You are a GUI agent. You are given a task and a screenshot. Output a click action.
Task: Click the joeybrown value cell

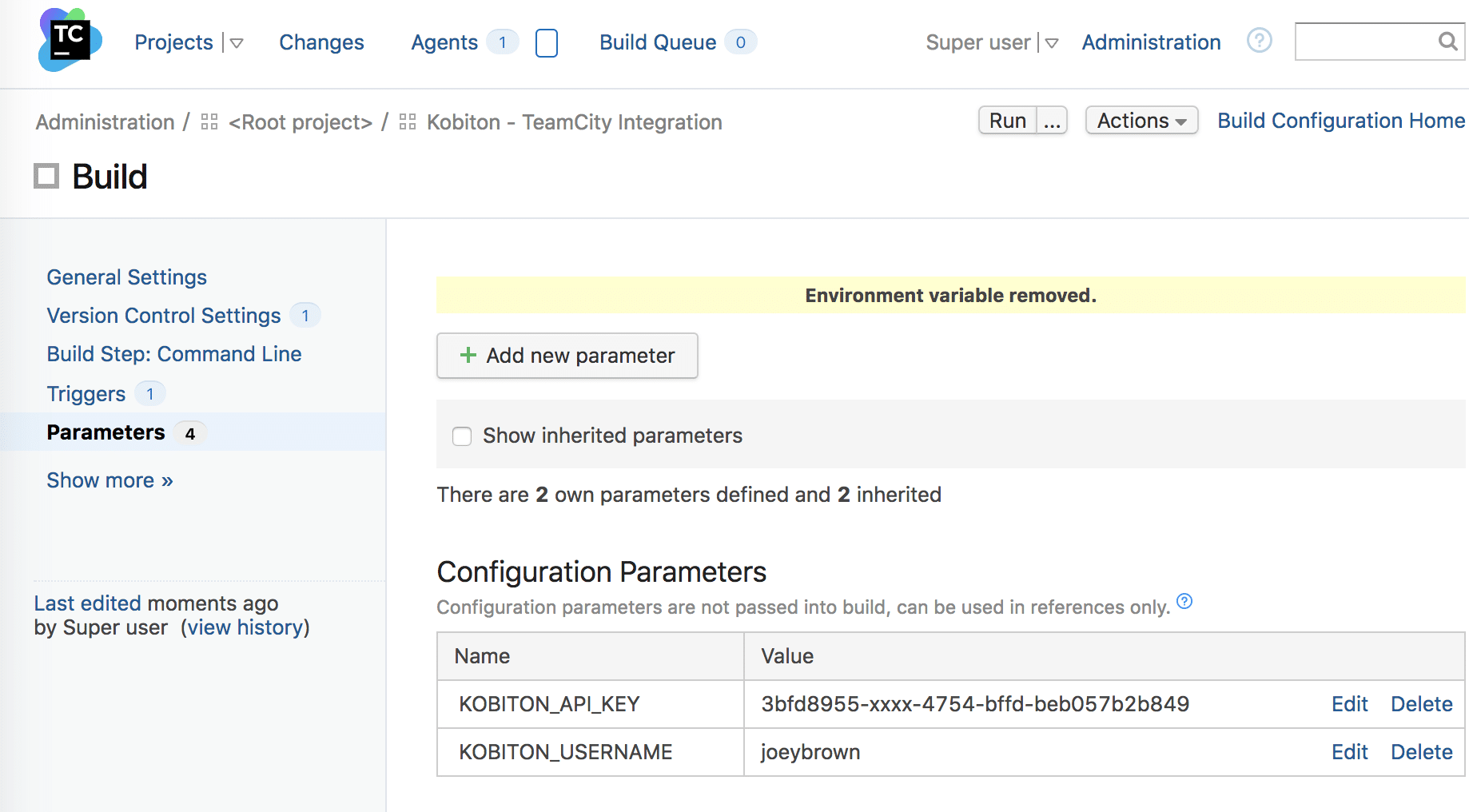(810, 752)
